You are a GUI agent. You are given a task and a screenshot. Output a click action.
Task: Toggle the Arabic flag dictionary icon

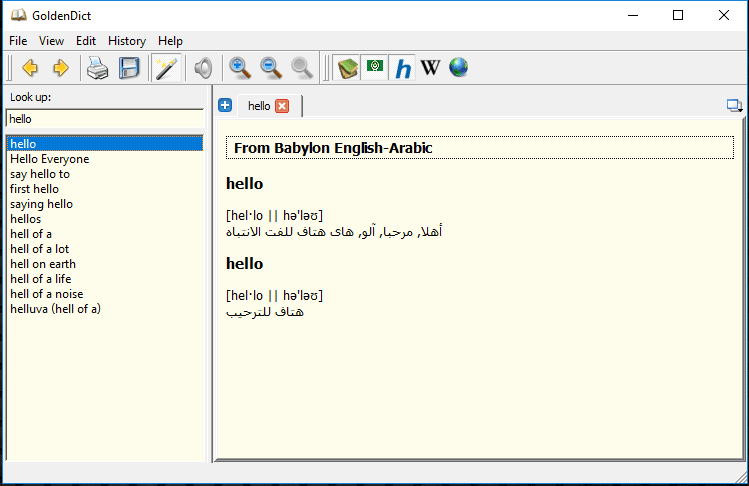click(375, 67)
